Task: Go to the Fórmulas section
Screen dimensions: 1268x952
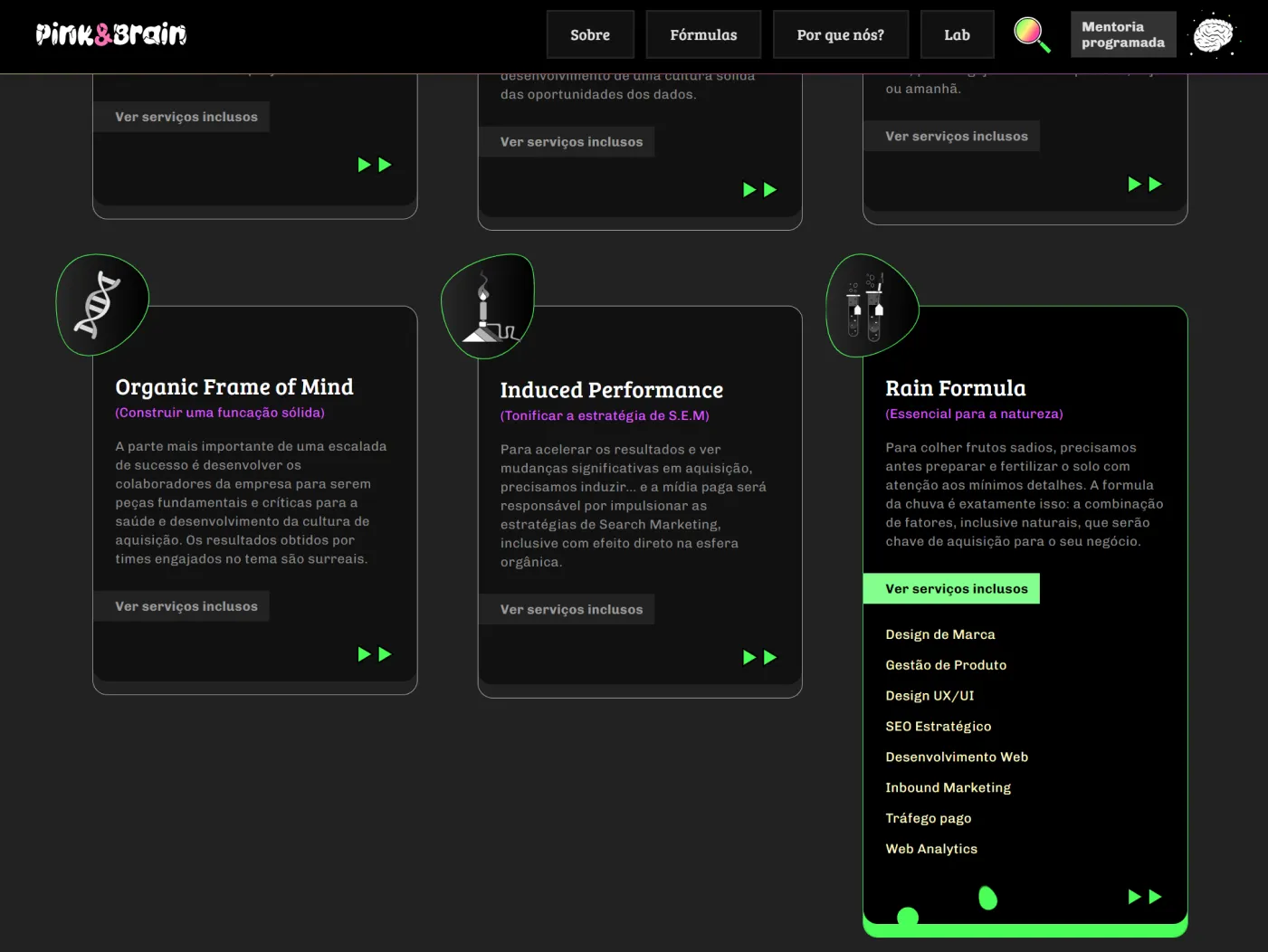Action: click(703, 35)
